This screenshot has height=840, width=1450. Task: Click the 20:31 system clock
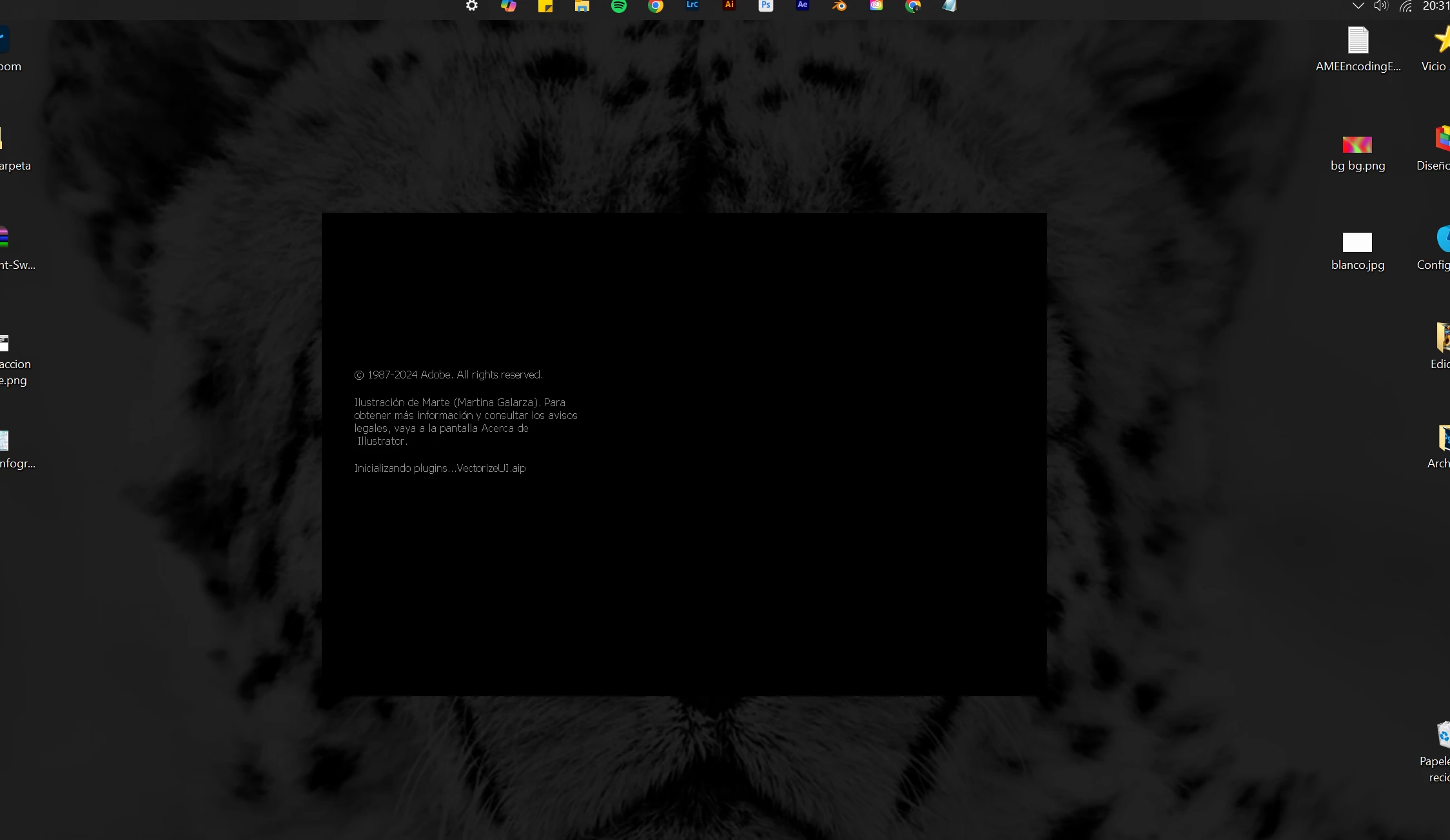click(x=1436, y=6)
